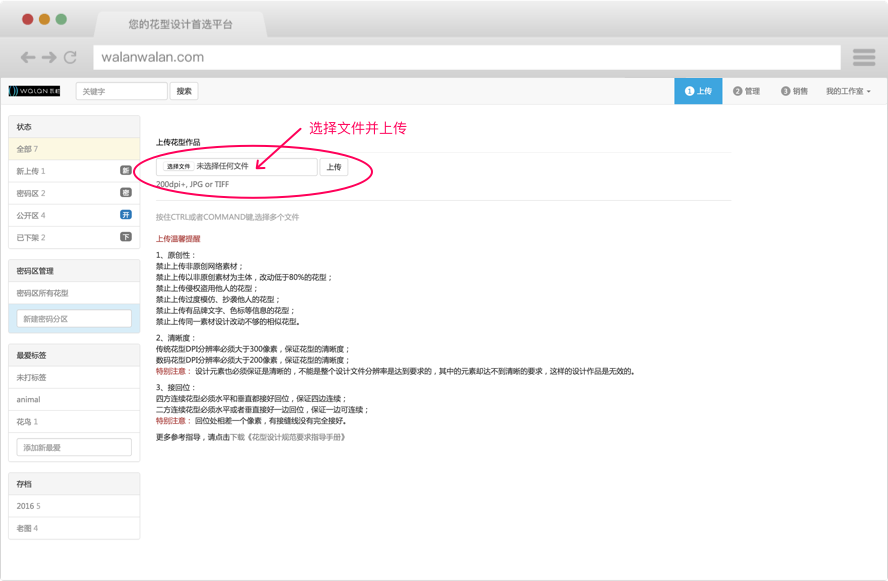Click the 选择文件 file chooser button
Viewport: 888px width, 581px height.
click(178, 167)
